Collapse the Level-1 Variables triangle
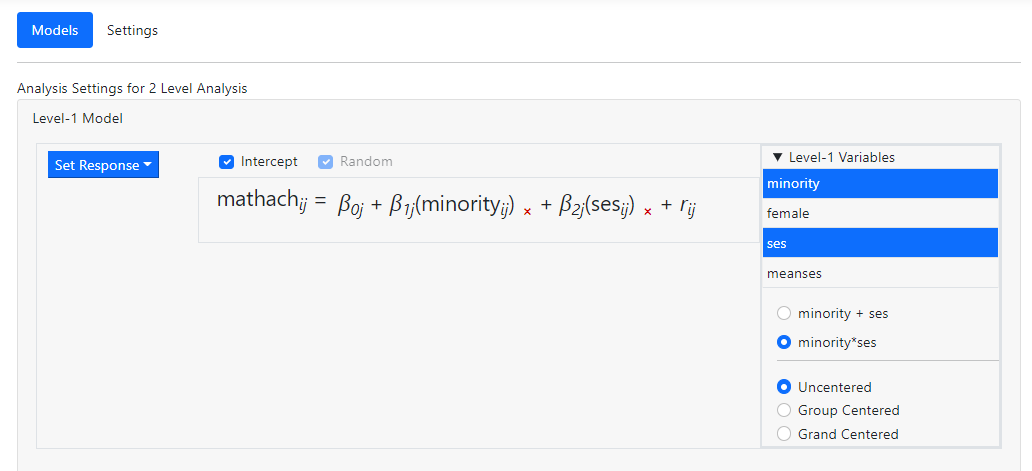This screenshot has height=471, width=1032. click(777, 158)
